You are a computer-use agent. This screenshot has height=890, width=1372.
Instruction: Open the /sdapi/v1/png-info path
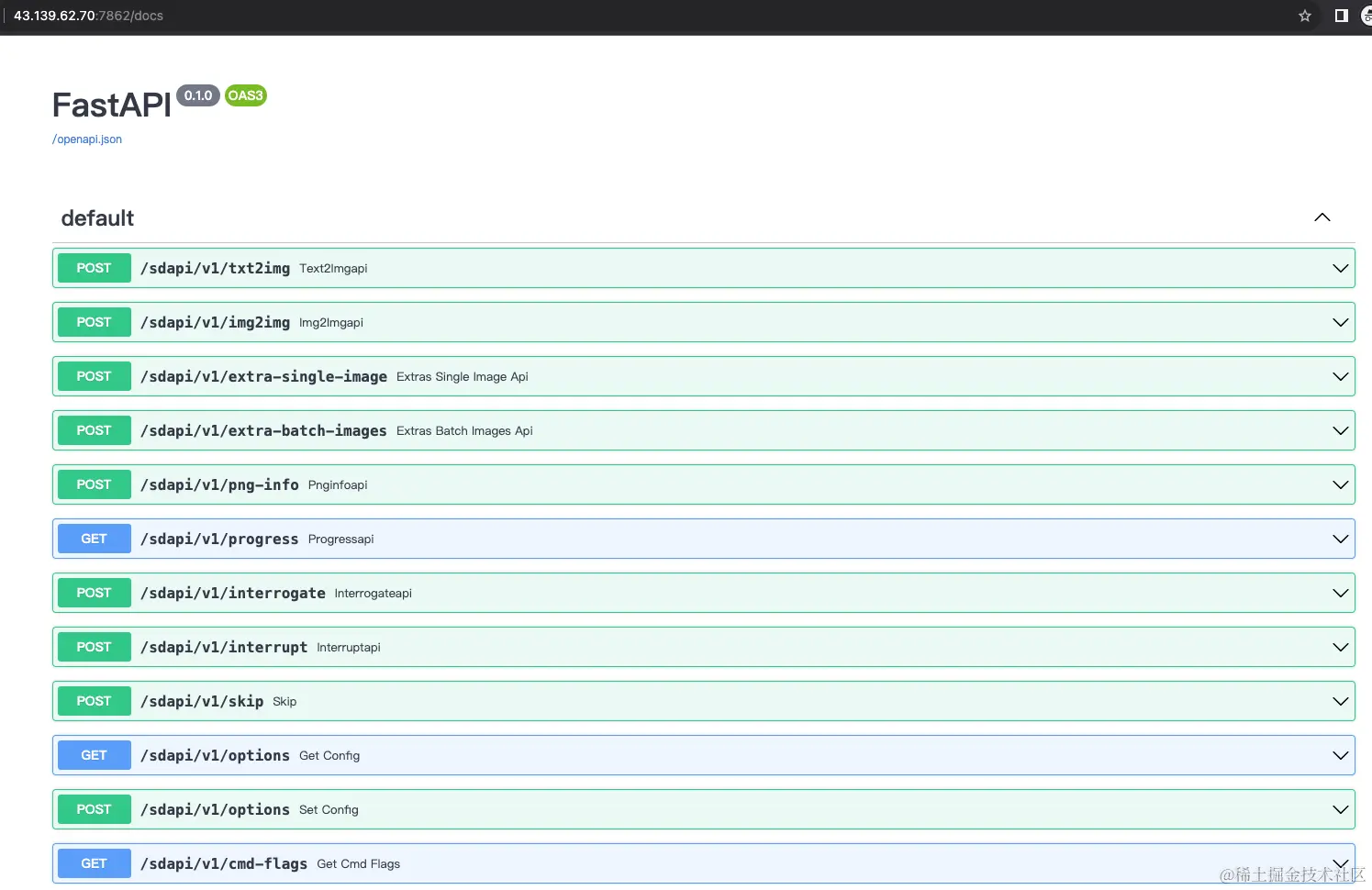click(219, 484)
